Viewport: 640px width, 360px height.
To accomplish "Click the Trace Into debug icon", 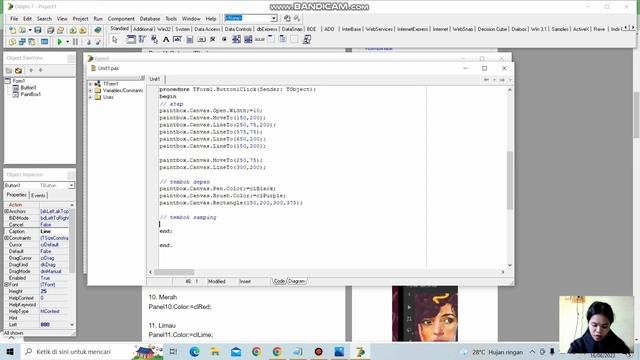I will tap(88, 42).
